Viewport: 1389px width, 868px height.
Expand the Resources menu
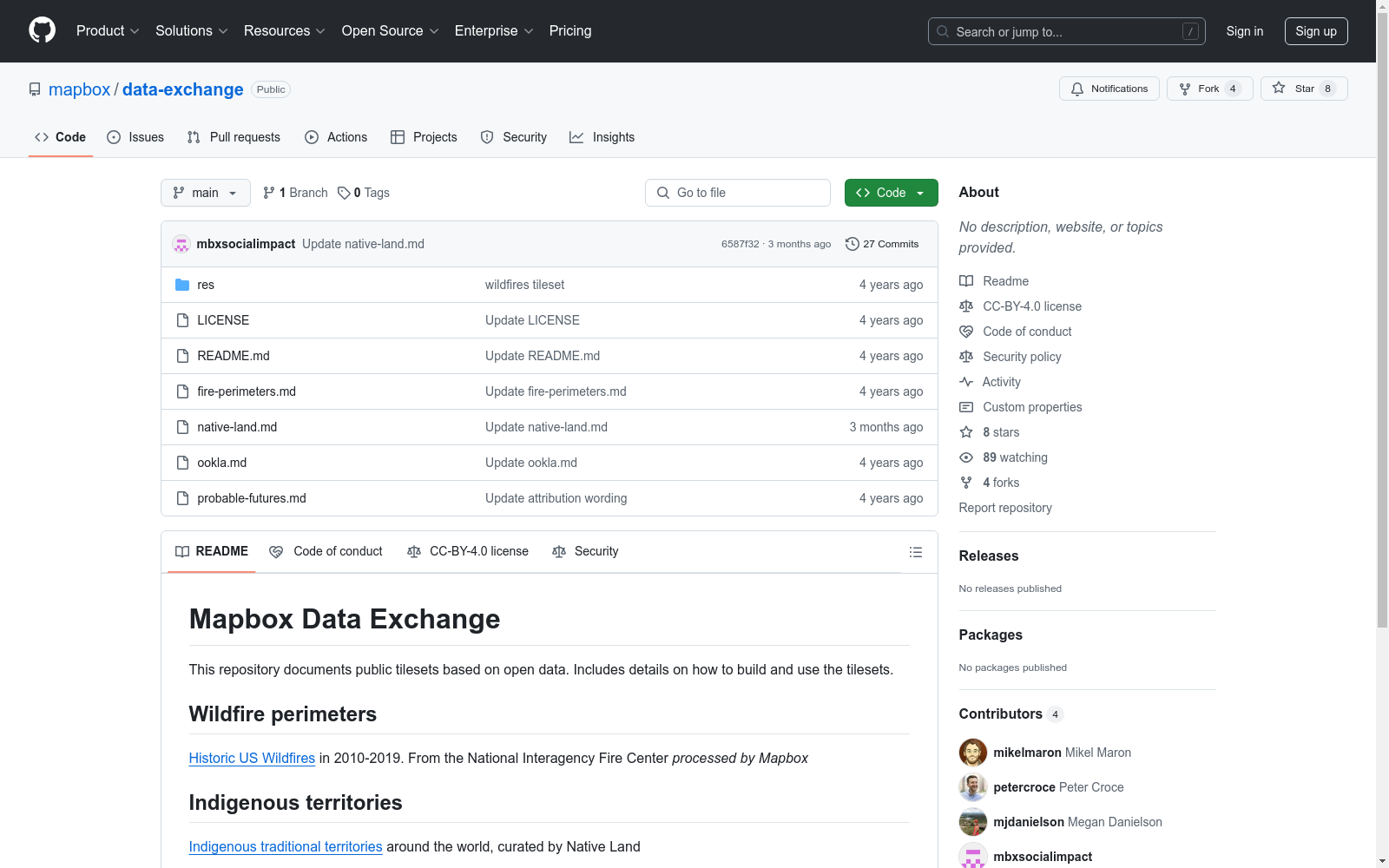(285, 31)
